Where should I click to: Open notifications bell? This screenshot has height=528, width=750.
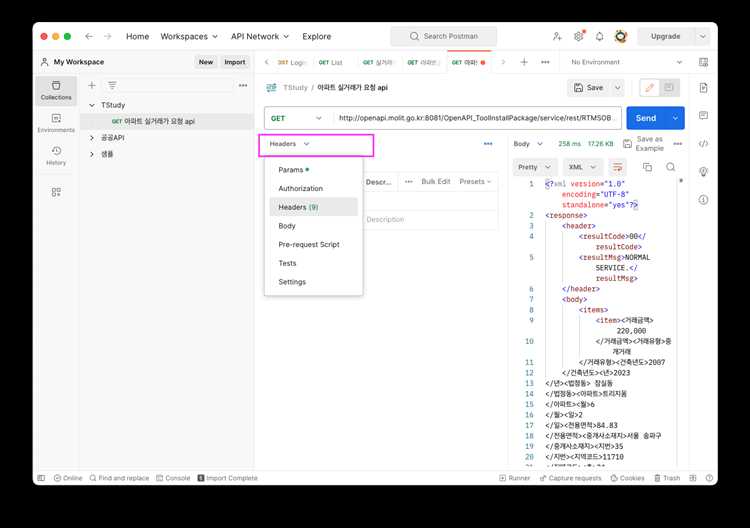(x=599, y=36)
